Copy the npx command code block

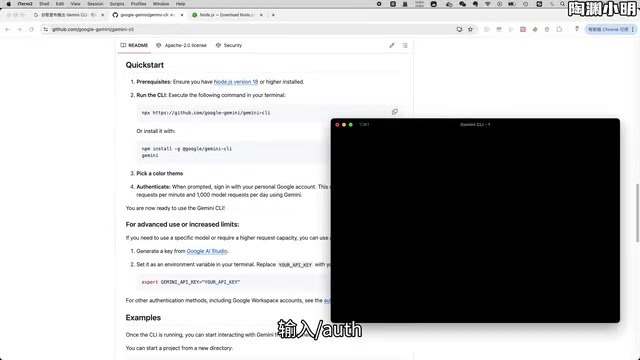(x=394, y=112)
